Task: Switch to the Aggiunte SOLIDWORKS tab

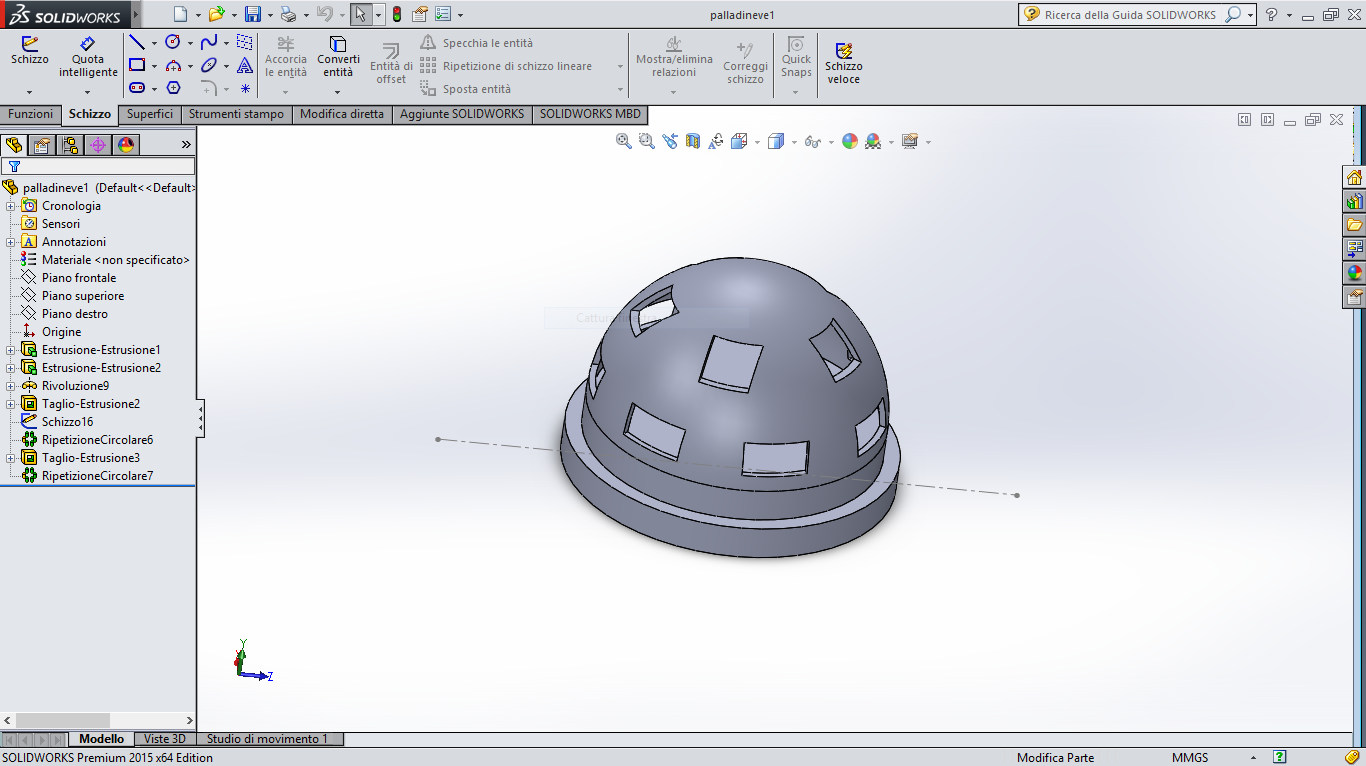Action: [x=462, y=114]
